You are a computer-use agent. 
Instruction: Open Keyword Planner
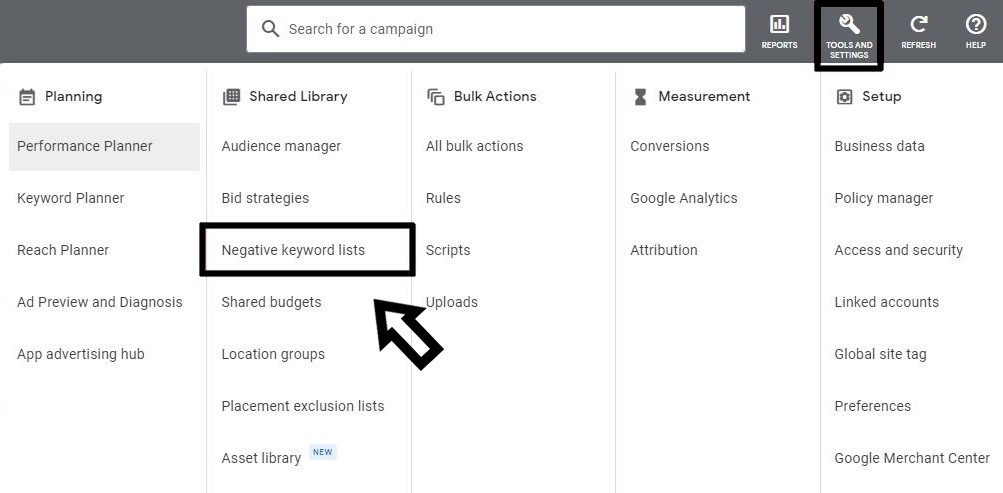click(x=71, y=198)
